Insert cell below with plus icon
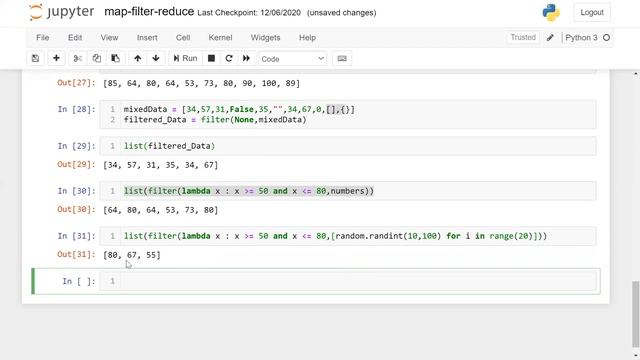Screen dimensions: 640x360 click(x=56, y=58)
